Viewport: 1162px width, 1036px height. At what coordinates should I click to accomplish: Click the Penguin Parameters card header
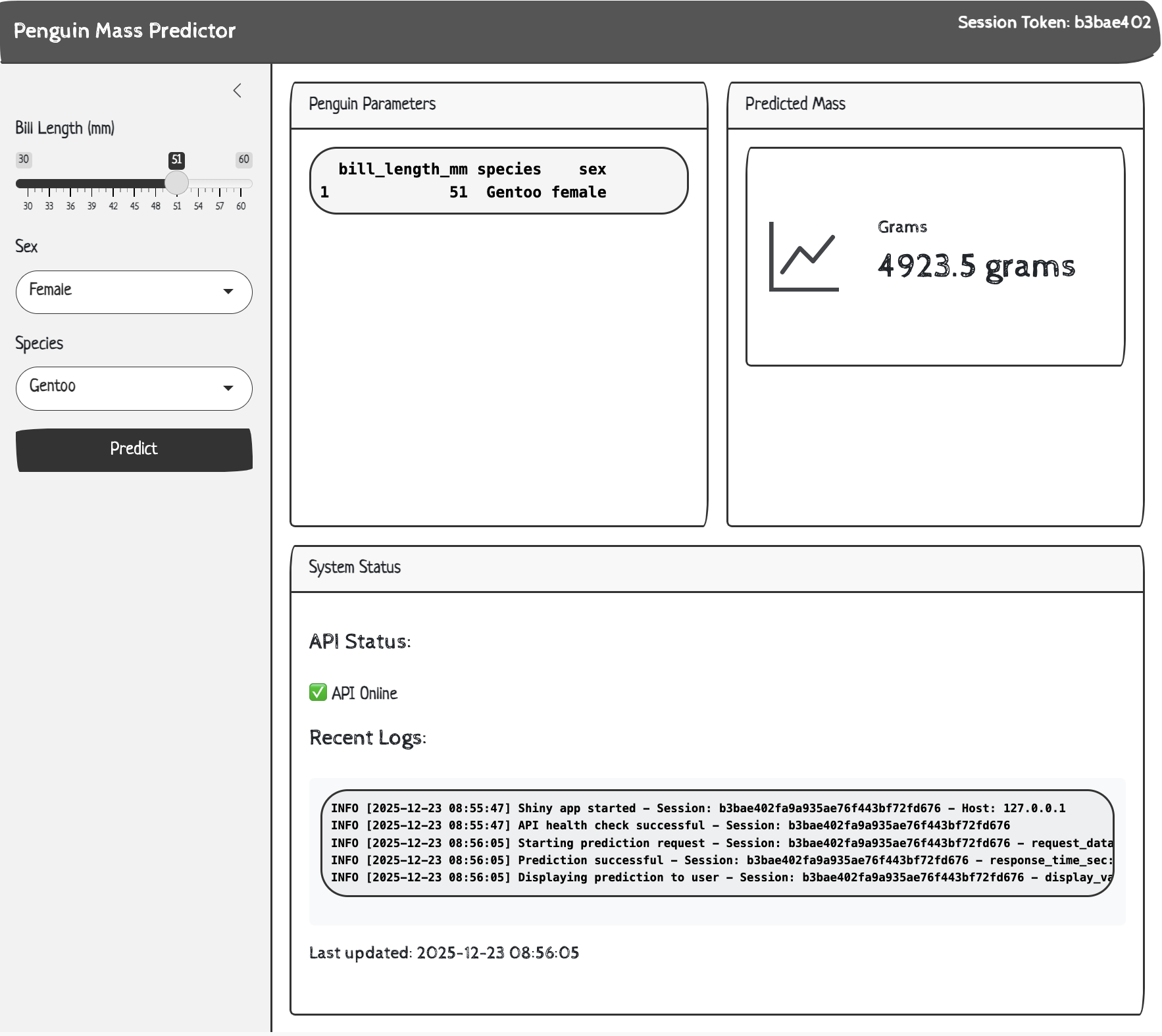[x=499, y=105]
